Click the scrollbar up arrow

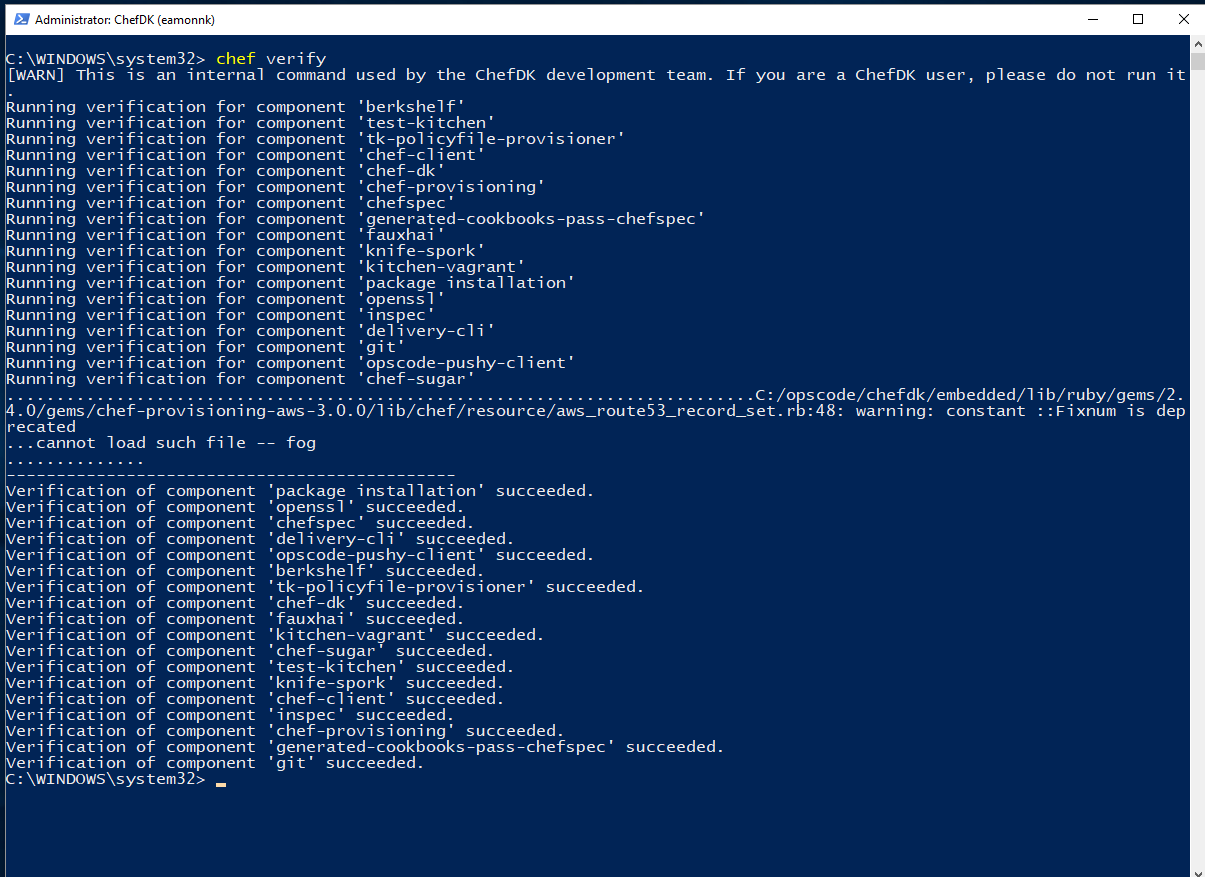pos(1197,42)
